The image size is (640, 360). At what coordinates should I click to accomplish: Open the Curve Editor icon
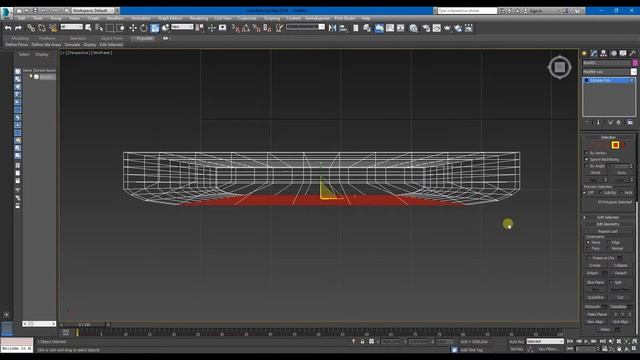(390, 28)
